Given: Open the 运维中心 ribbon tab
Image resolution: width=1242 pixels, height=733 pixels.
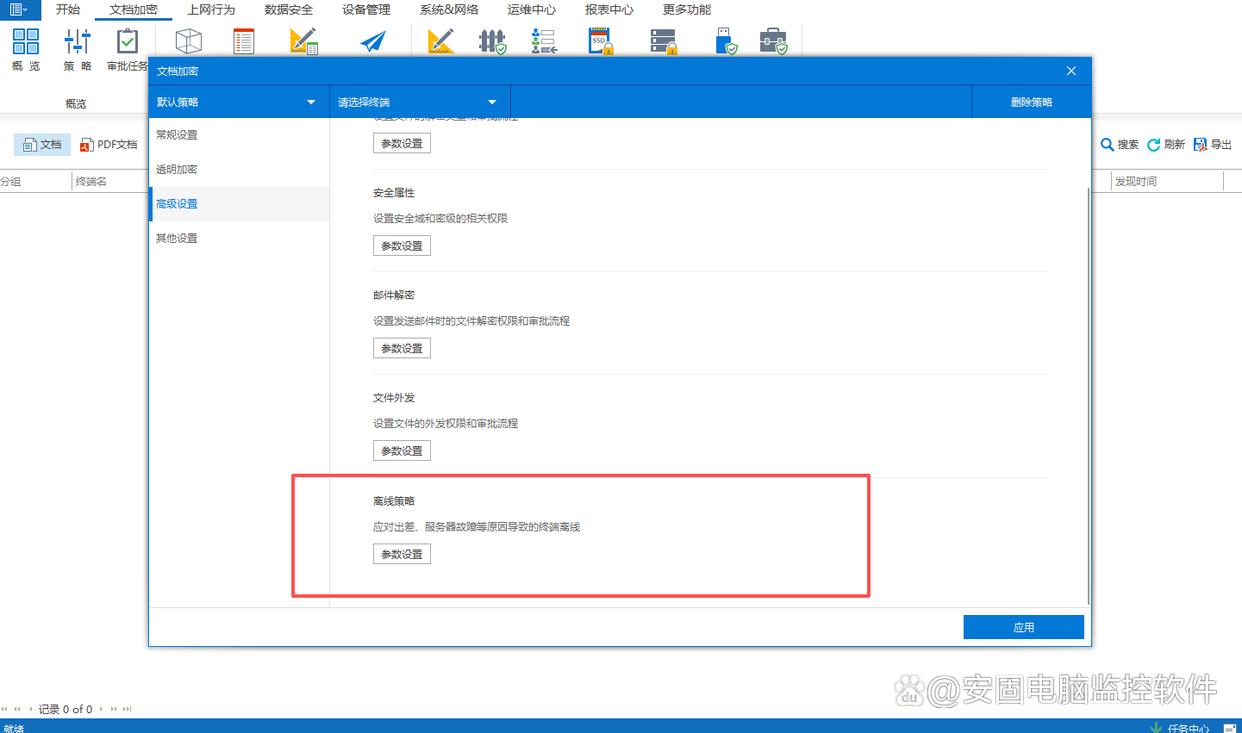Looking at the screenshot, I should 532,10.
